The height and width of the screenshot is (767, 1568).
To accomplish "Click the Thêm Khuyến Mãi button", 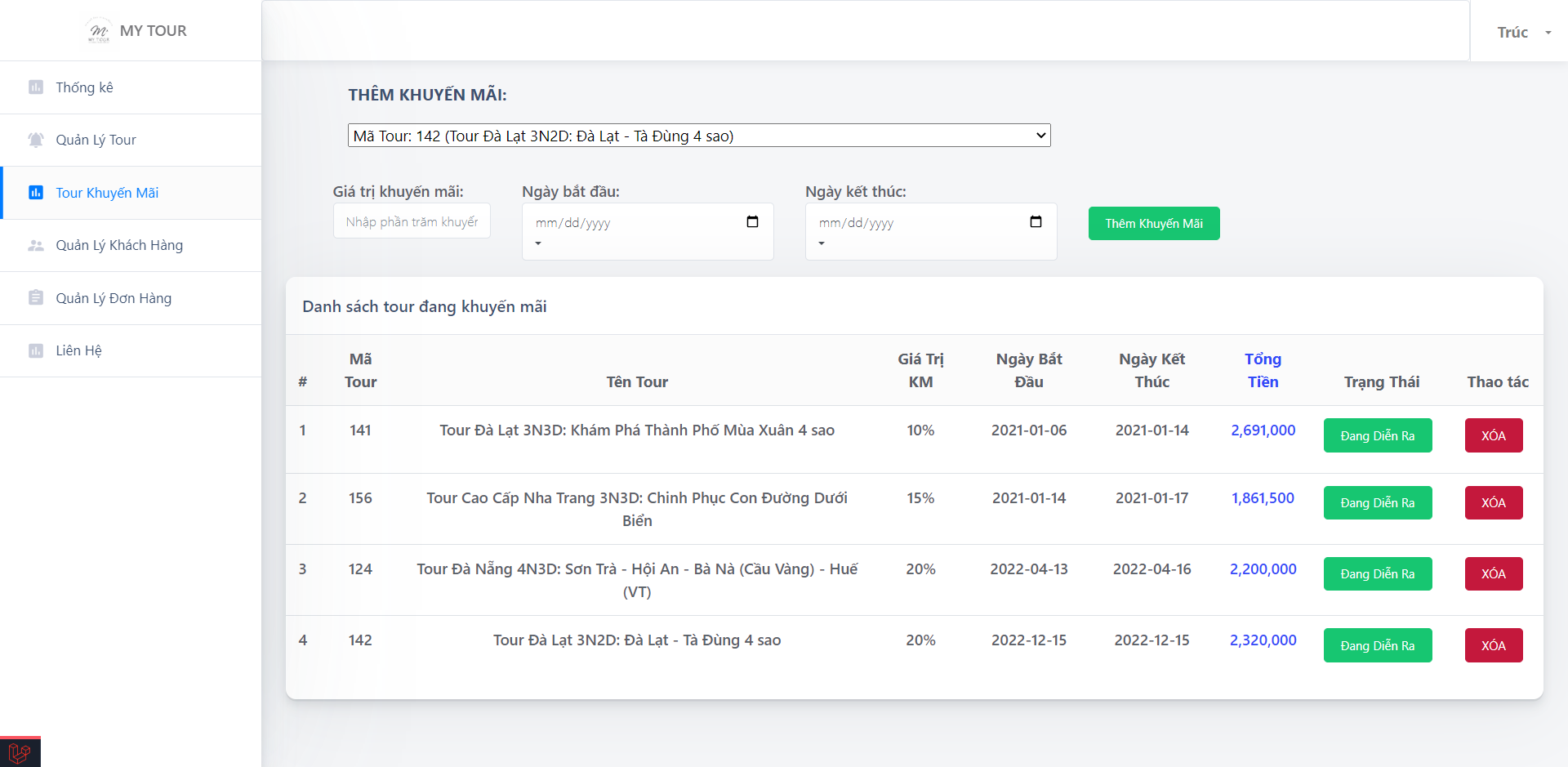I will coord(1154,223).
